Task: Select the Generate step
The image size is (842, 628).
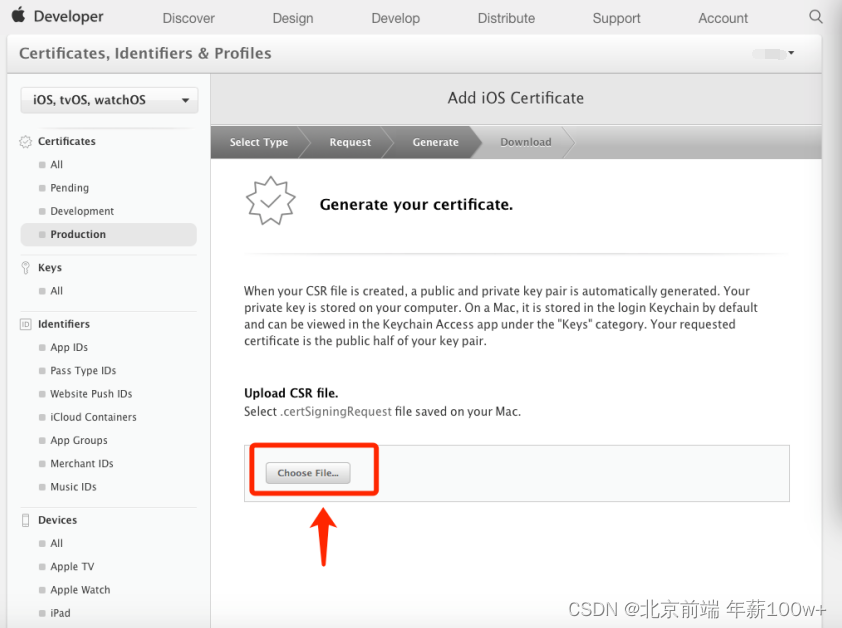Action: [x=435, y=142]
